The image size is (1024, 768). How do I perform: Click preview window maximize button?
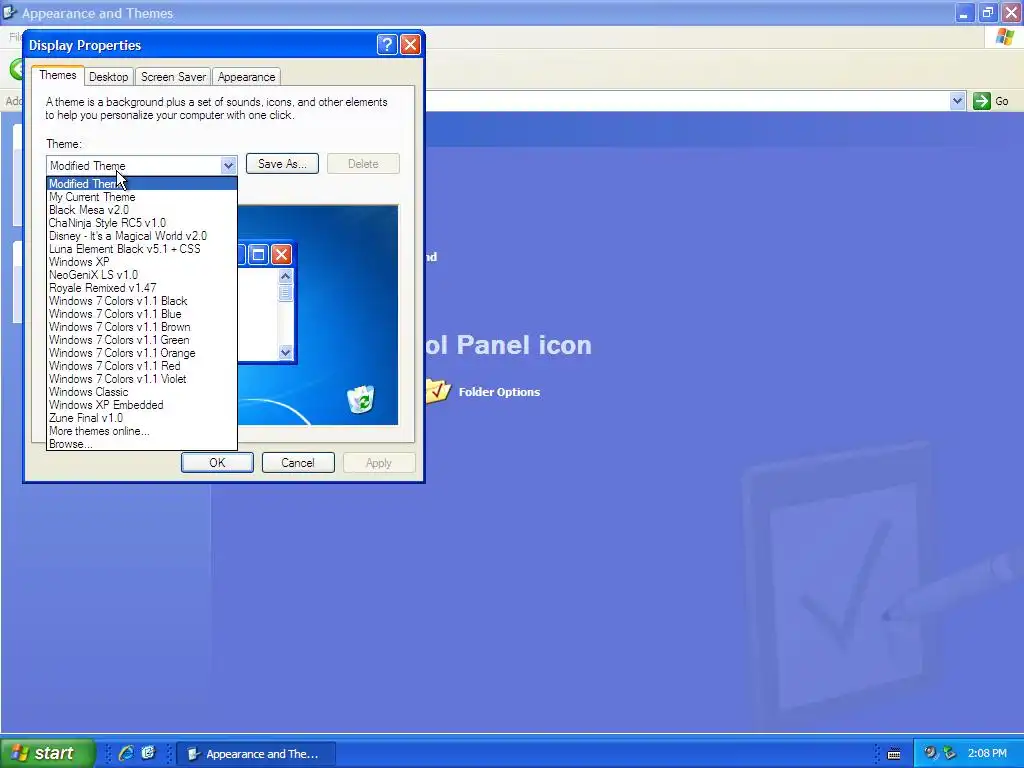259,254
